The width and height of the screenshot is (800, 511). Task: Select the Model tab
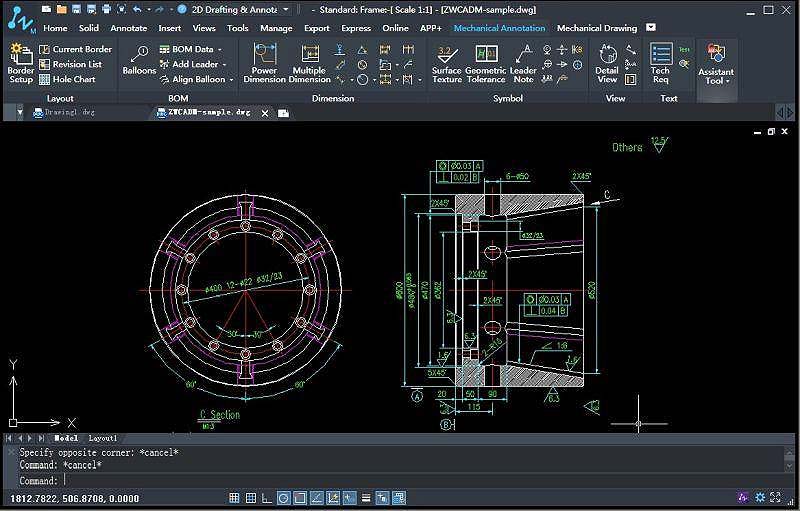[x=66, y=438]
